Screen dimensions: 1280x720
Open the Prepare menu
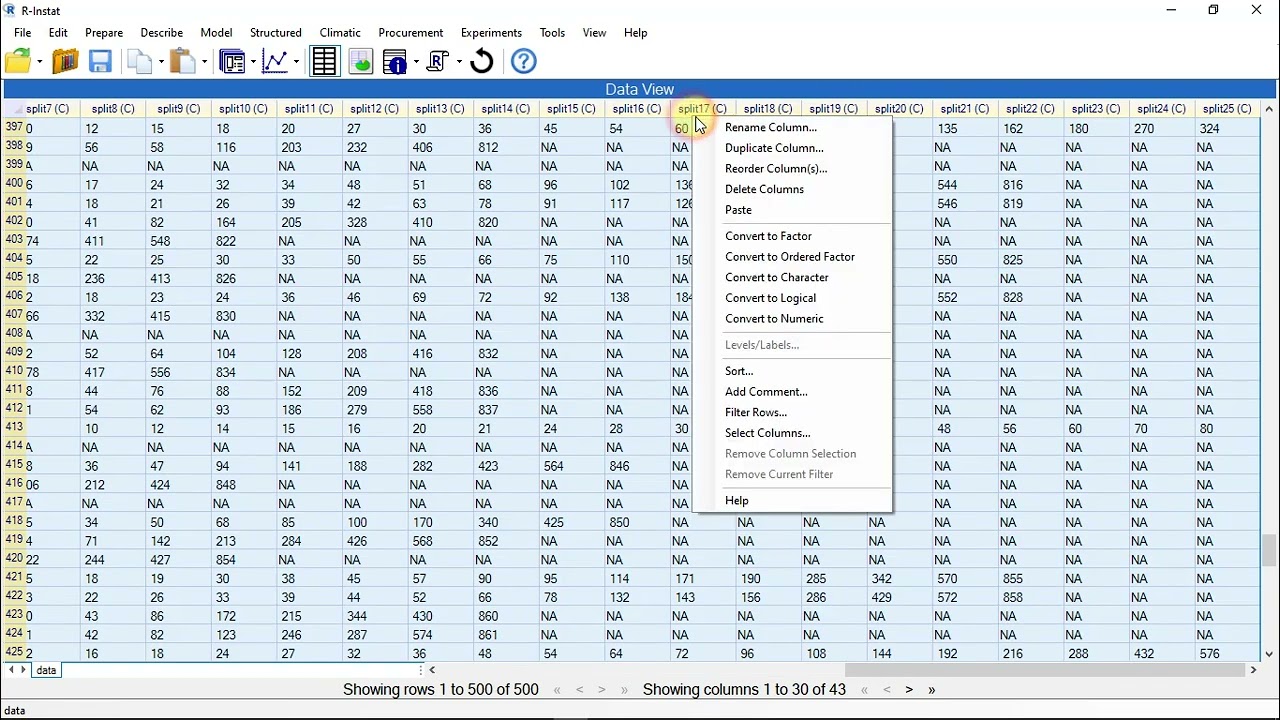pyautogui.click(x=104, y=33)
